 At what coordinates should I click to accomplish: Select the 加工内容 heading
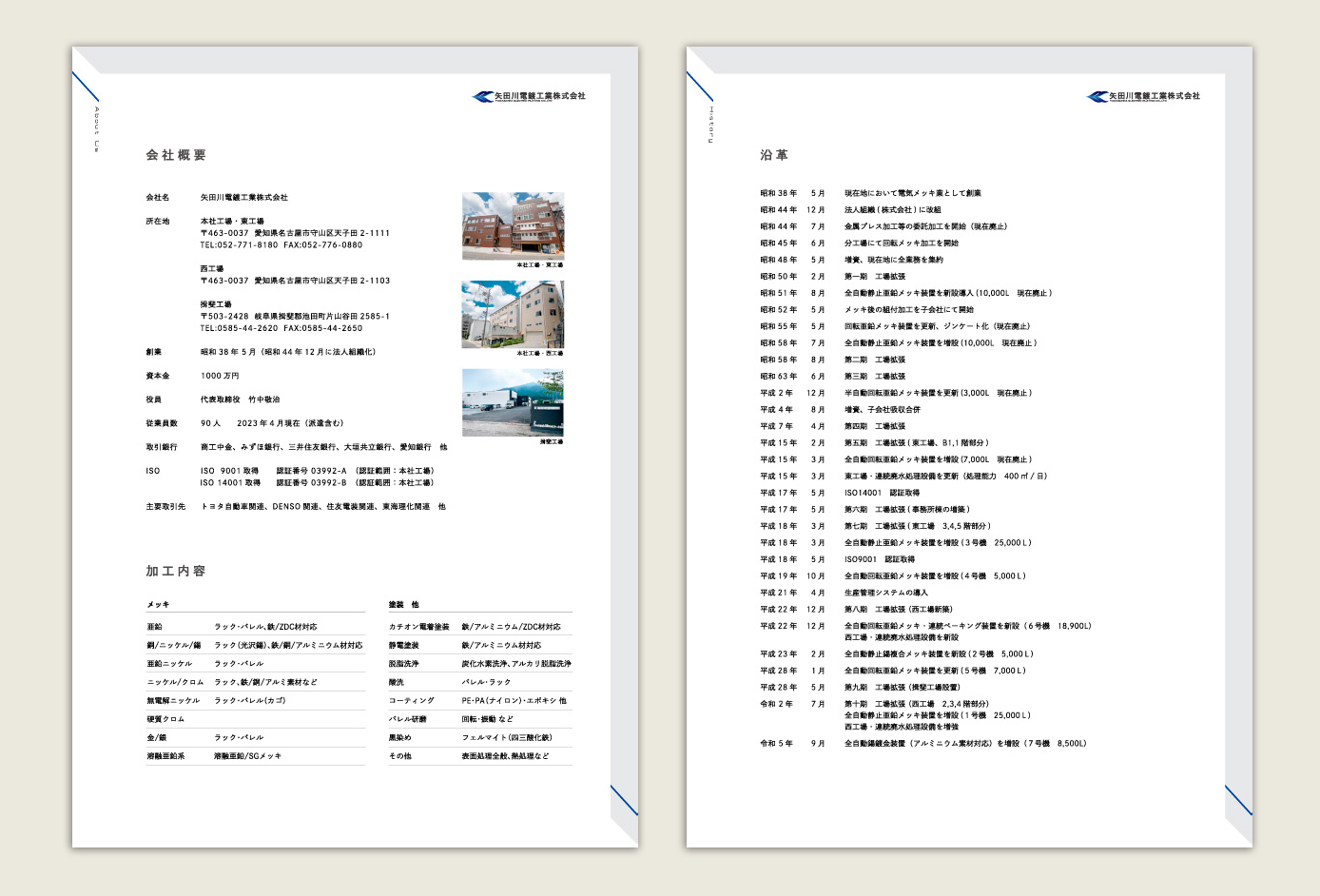click(x=176, y=571)
